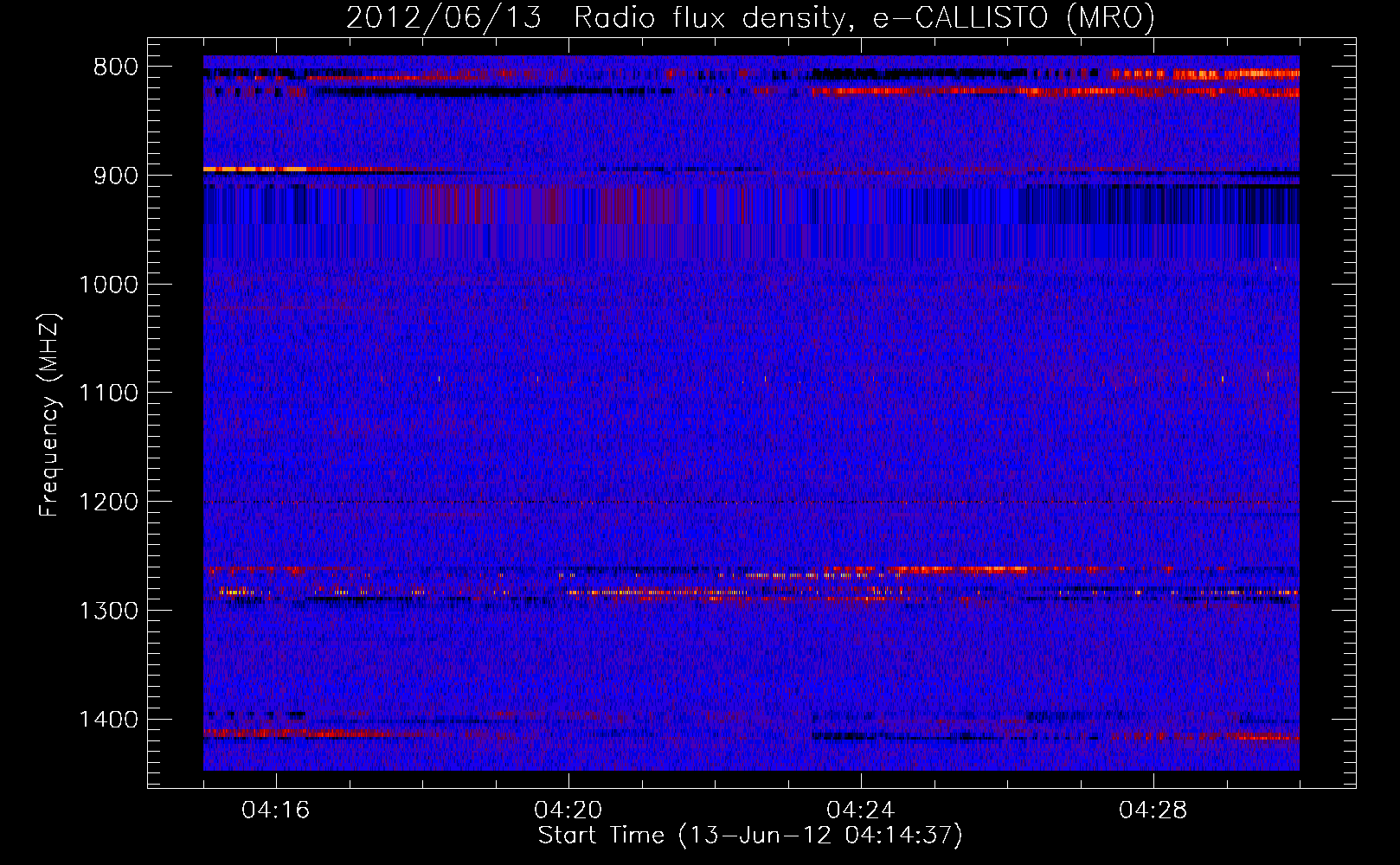Select the 1200 frequency tick label
This screenshot has width=1400, height=865.
click(x=109, y=503)
